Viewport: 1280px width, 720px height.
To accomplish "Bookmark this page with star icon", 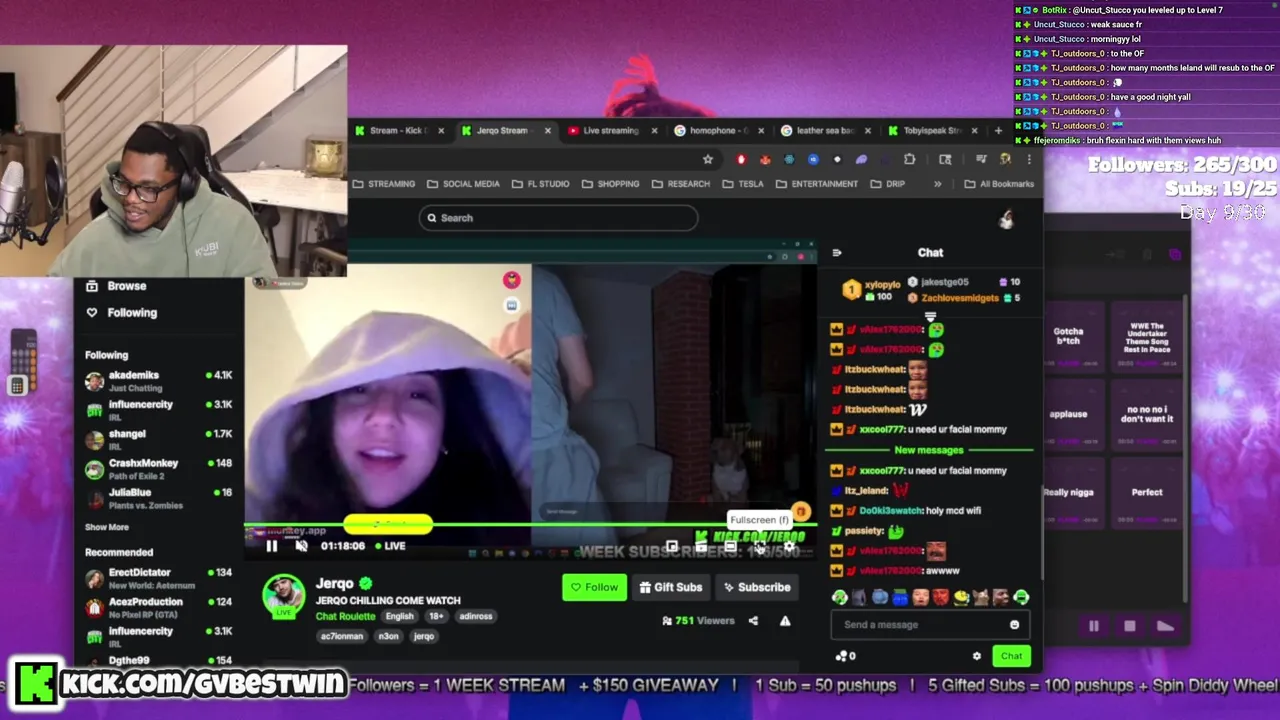I will click(x=708, y=159).
